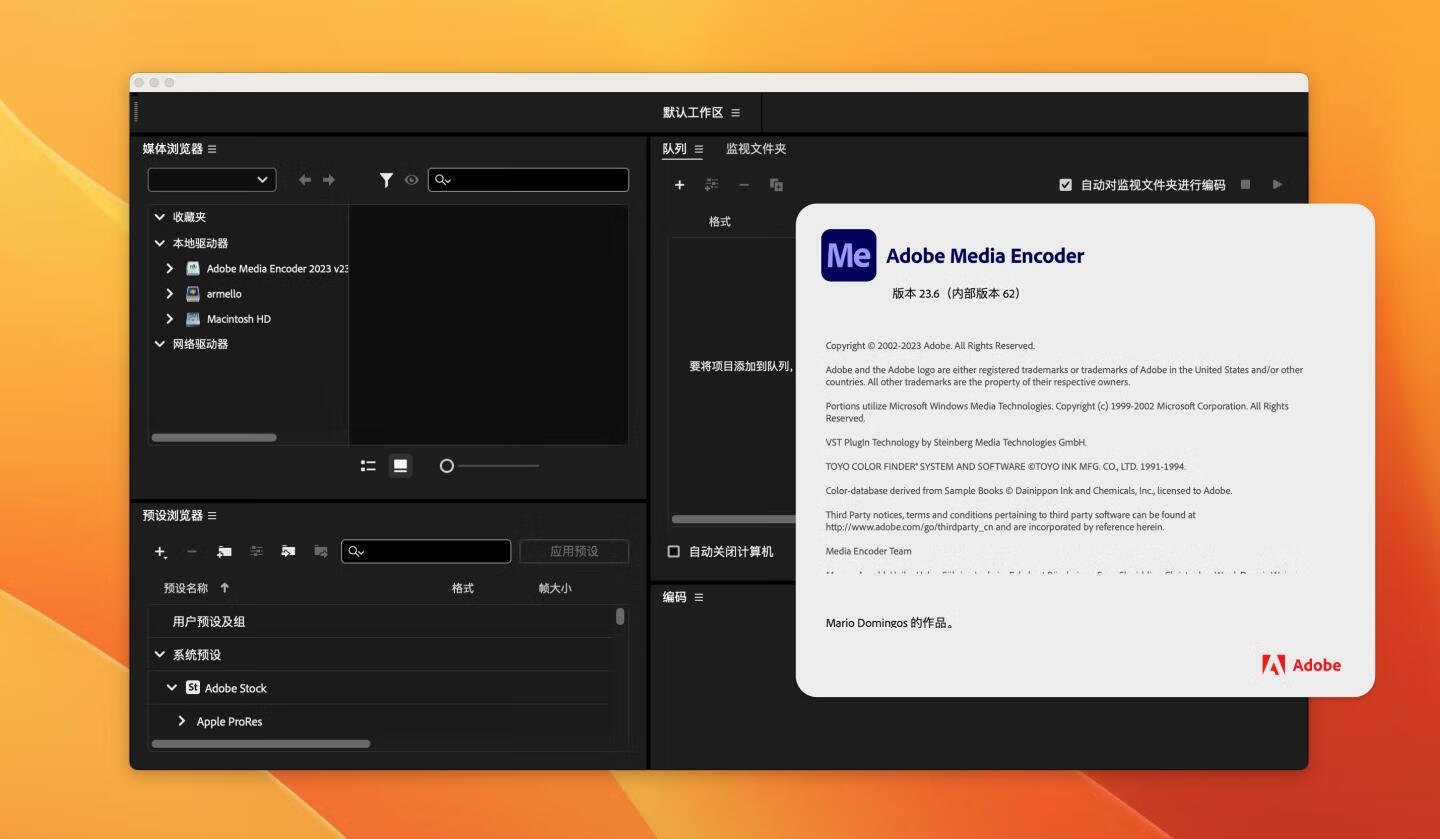Click the Copyright 2002-2023 Adobe line

[x=930, y=346]
